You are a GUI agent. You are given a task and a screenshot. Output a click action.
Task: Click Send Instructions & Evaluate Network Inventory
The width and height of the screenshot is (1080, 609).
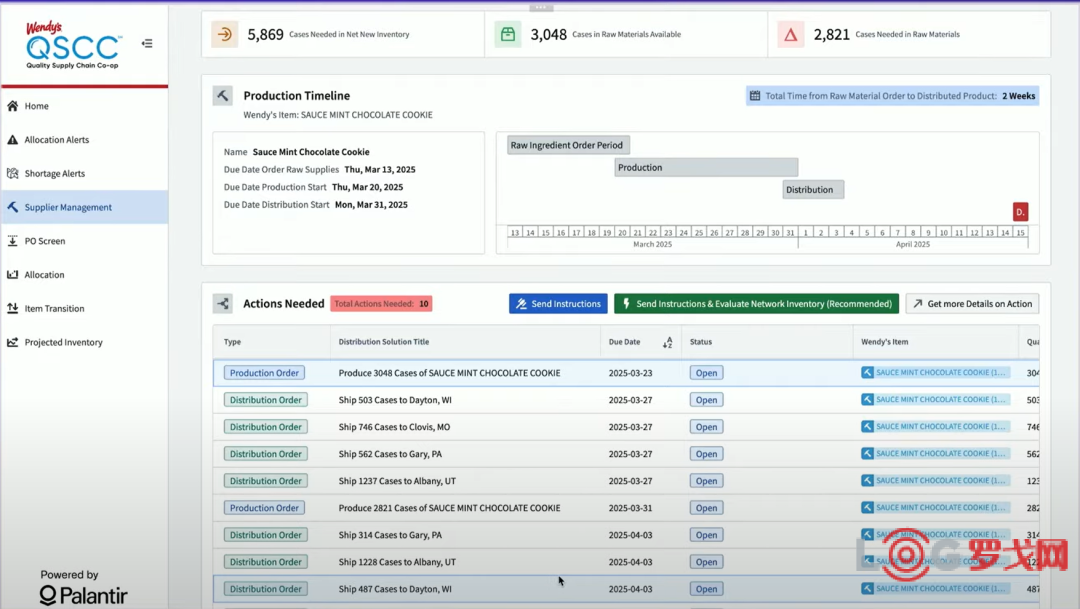click(x=756, y=304)
